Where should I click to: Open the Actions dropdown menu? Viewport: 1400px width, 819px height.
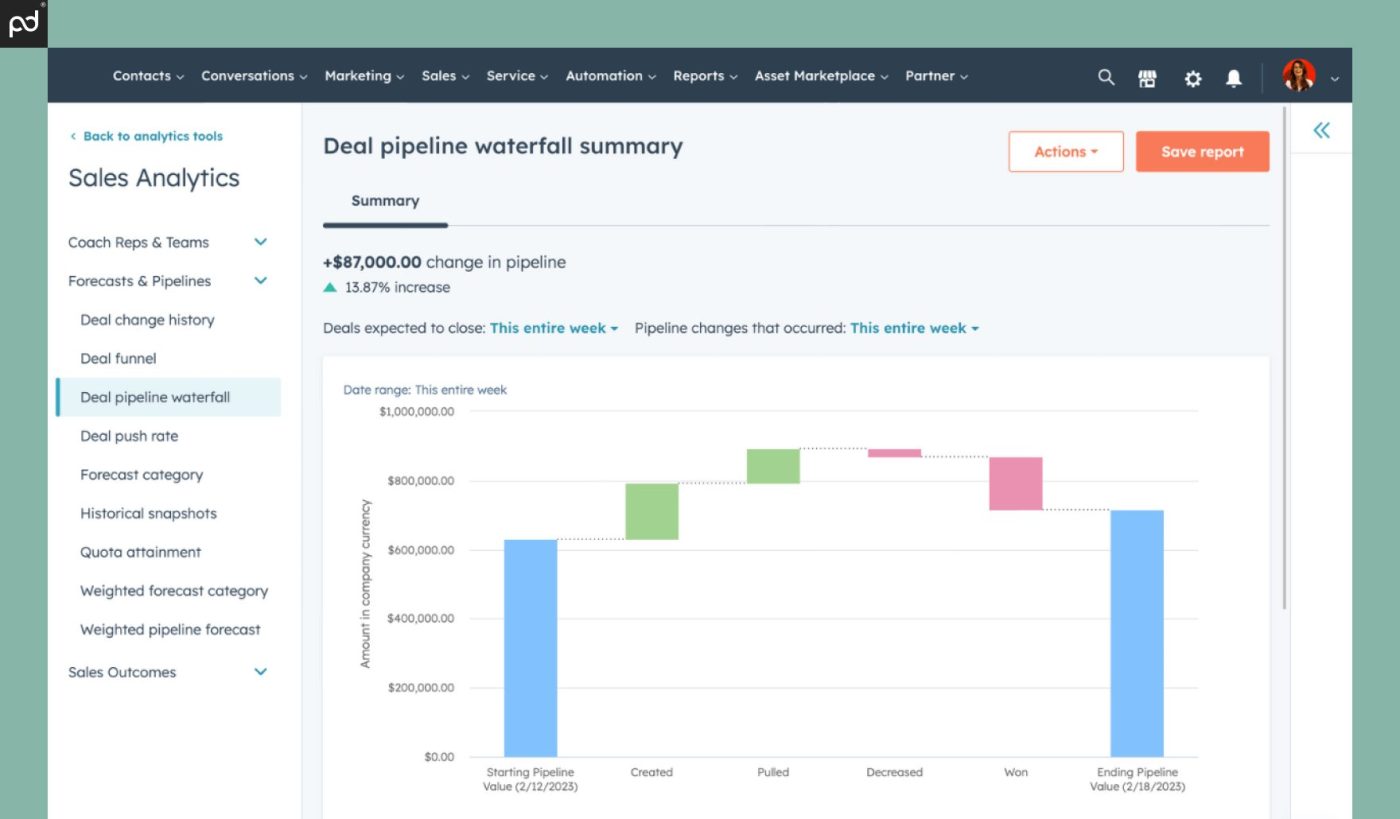pos(1066,151)
